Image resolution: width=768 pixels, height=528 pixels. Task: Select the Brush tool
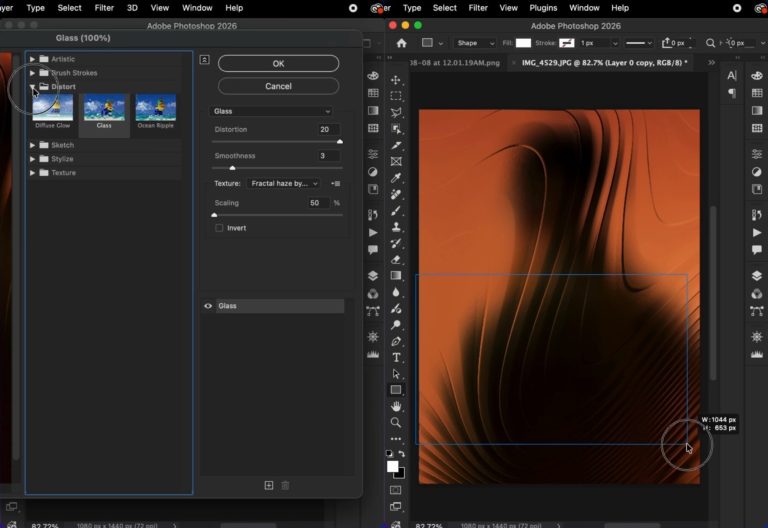click(396, 211)
